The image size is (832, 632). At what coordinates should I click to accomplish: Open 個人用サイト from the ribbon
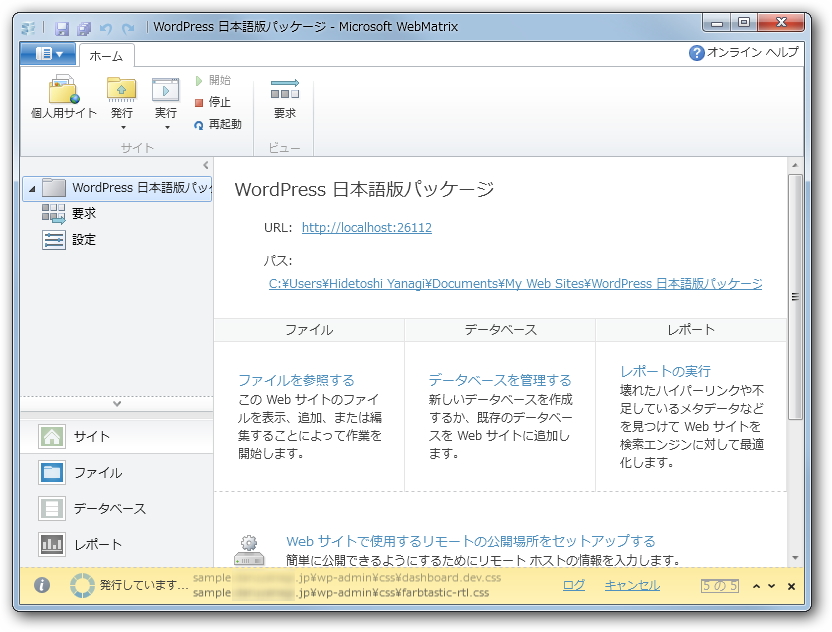(x=62, y=97)
